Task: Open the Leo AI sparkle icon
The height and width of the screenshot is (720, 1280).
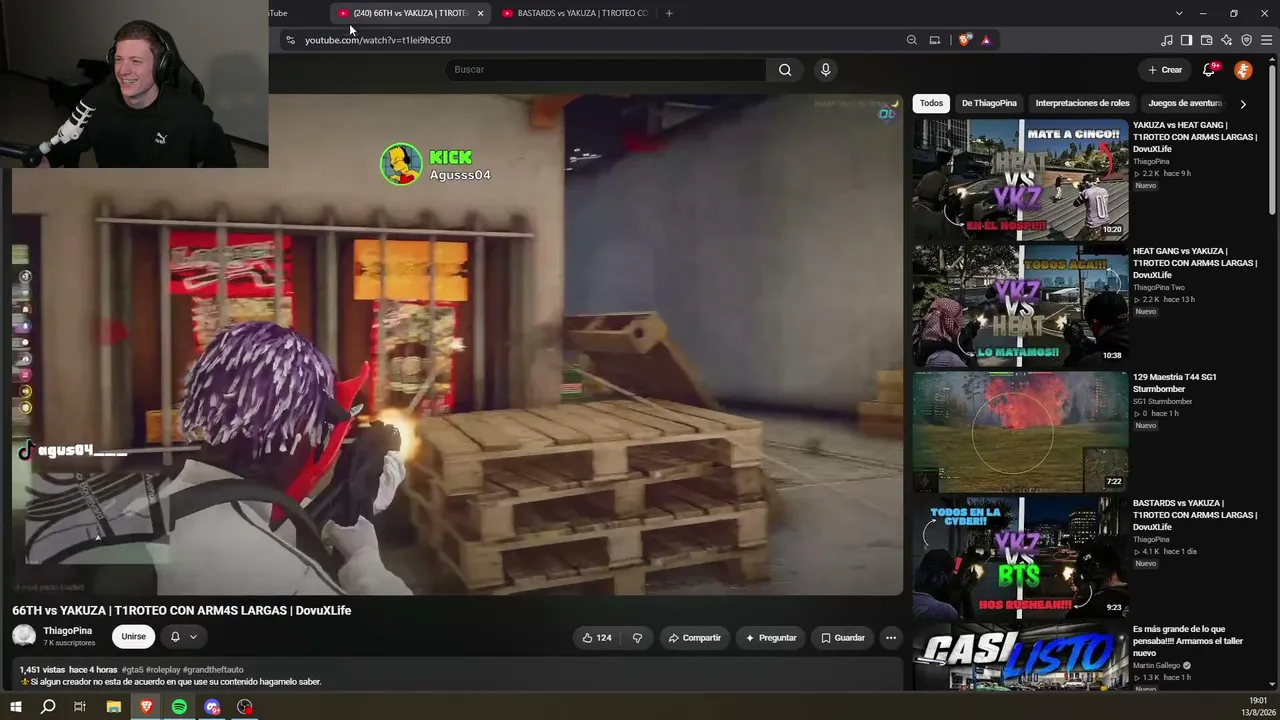Action: [1226, 40]
